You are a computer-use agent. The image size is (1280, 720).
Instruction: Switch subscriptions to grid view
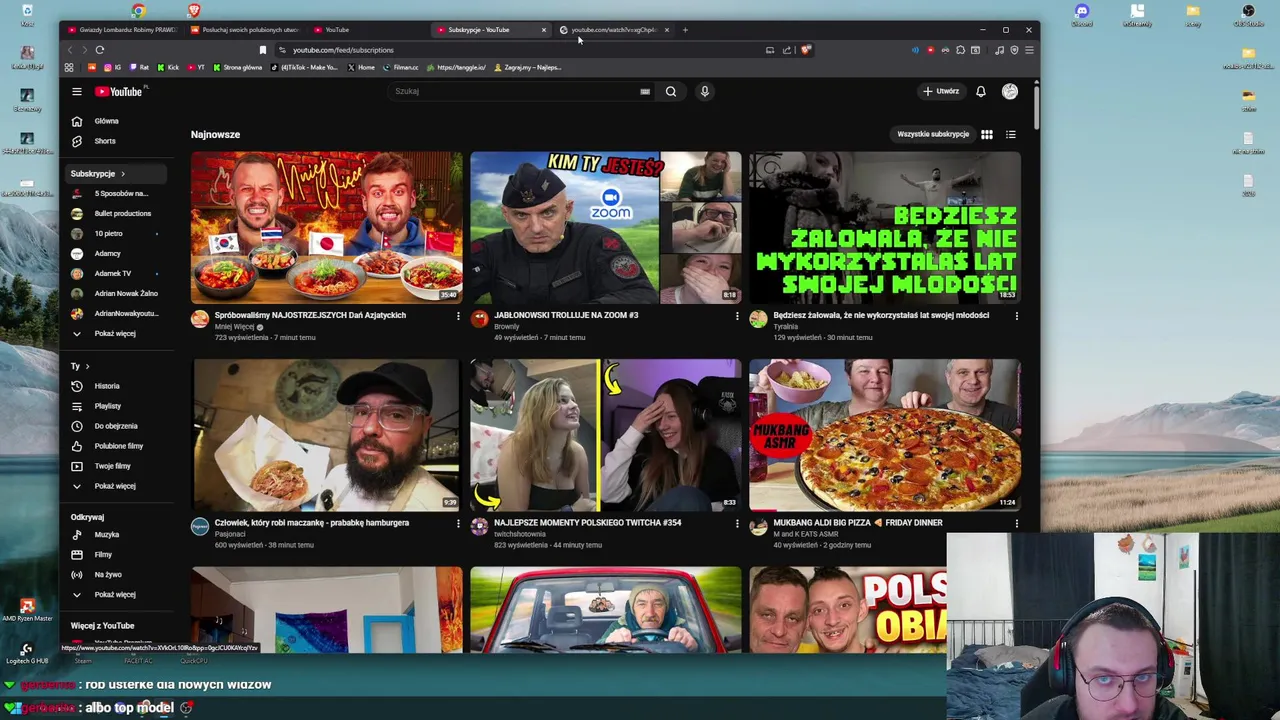987,134
